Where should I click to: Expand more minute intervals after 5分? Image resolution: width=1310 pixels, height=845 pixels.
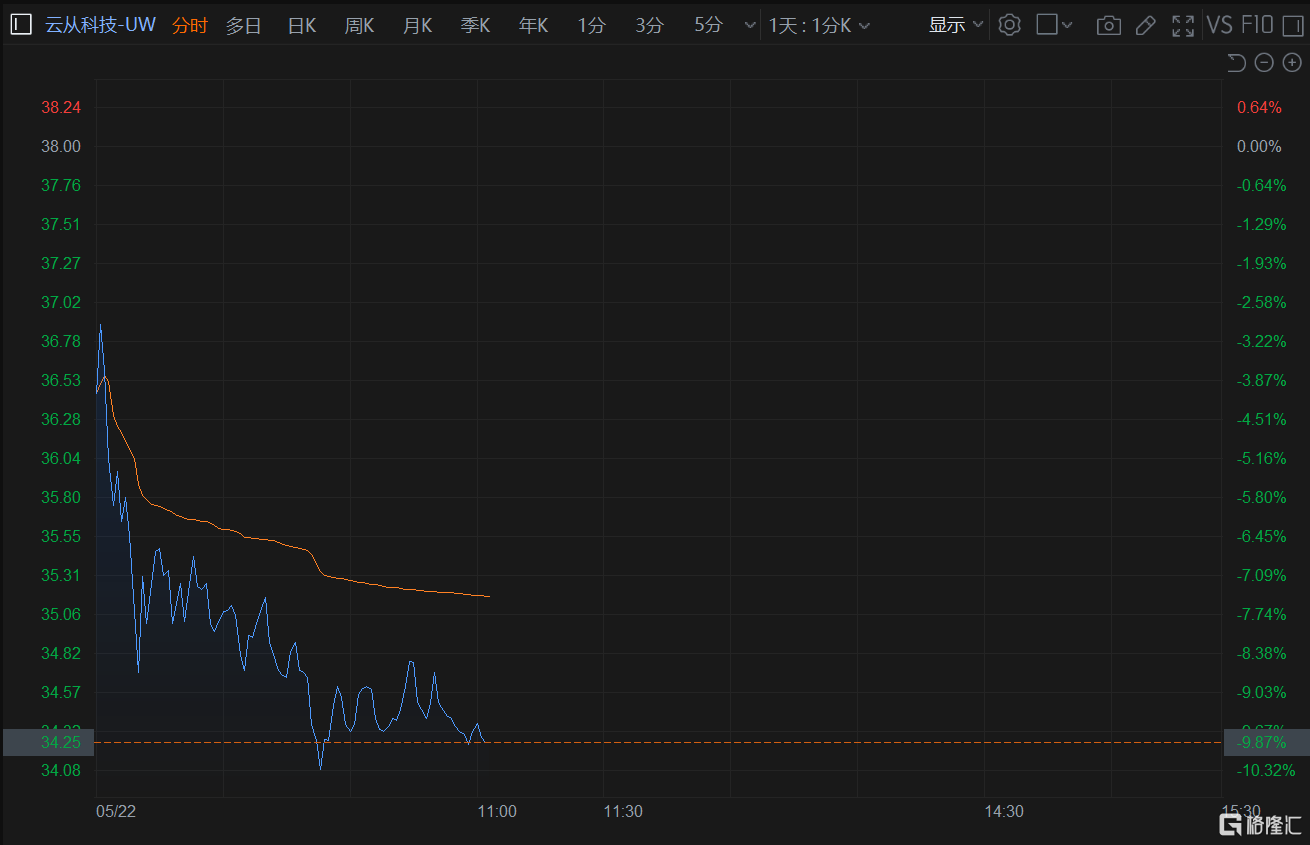(x=750, y=26)
